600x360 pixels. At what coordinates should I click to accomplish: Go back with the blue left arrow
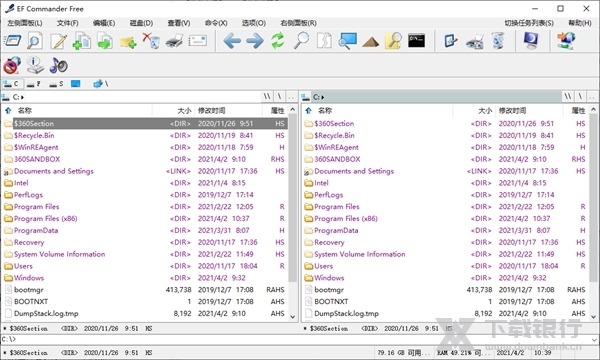pos(232,41)
